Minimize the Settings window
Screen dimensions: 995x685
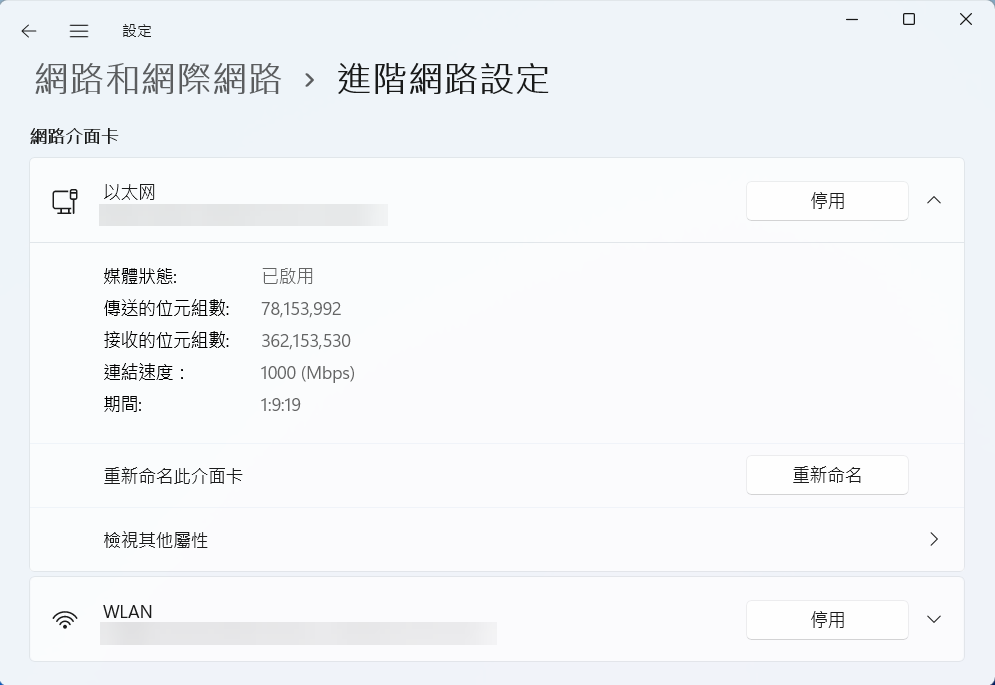pos(852,20)
